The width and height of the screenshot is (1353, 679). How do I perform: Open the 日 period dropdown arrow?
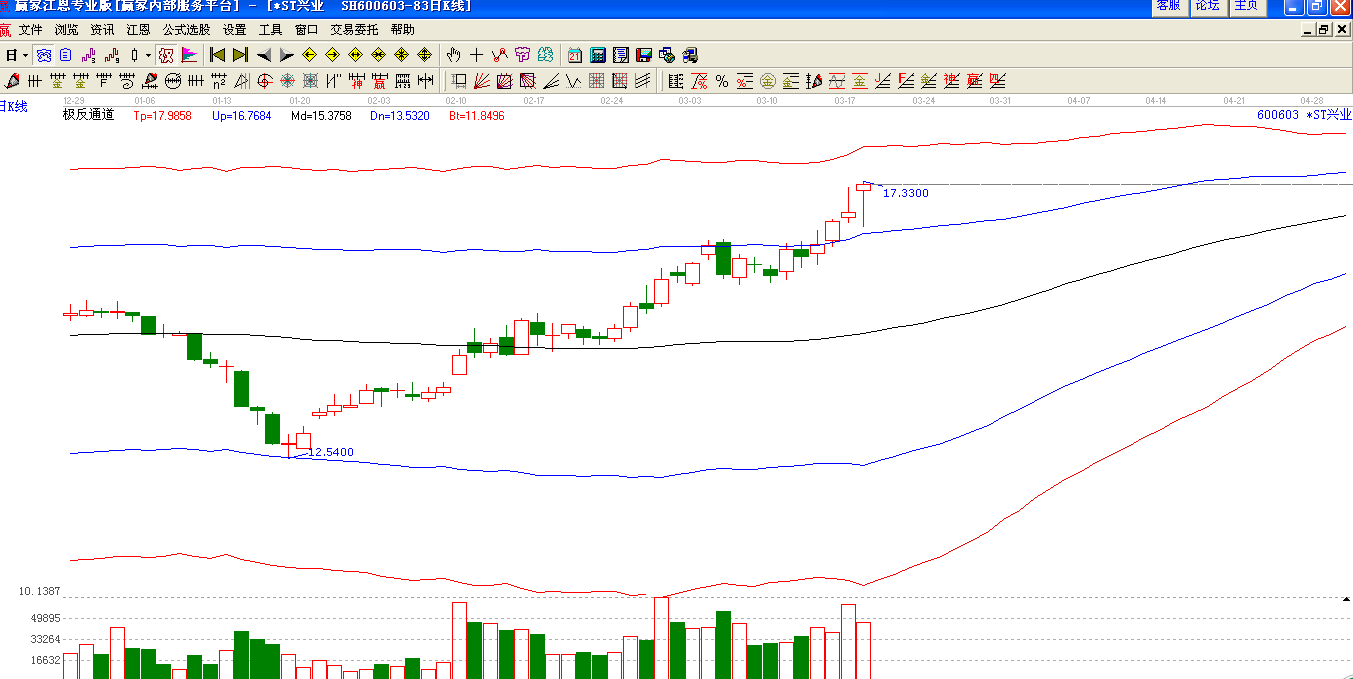[x=25, y=55]
